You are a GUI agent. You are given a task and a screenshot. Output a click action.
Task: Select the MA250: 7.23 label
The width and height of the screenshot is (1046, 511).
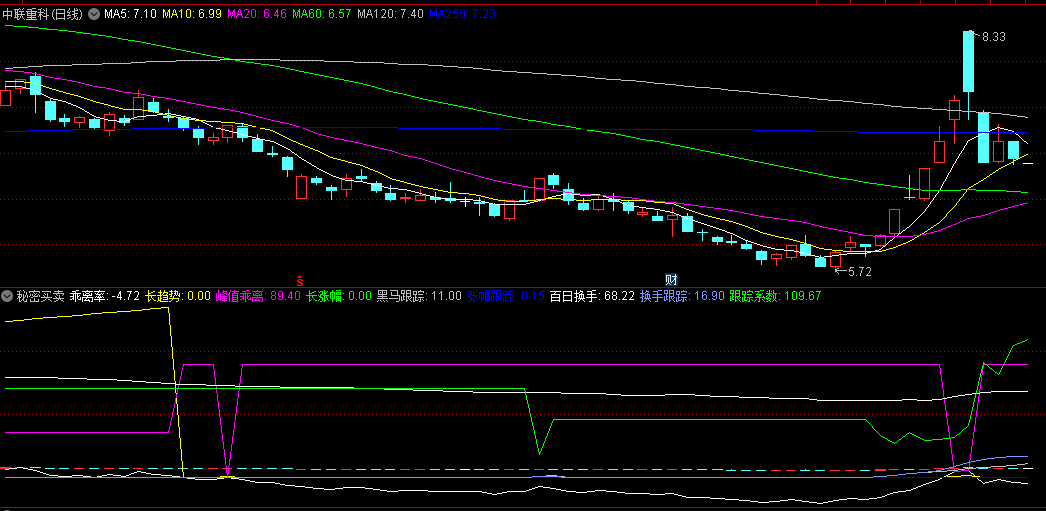462,13
